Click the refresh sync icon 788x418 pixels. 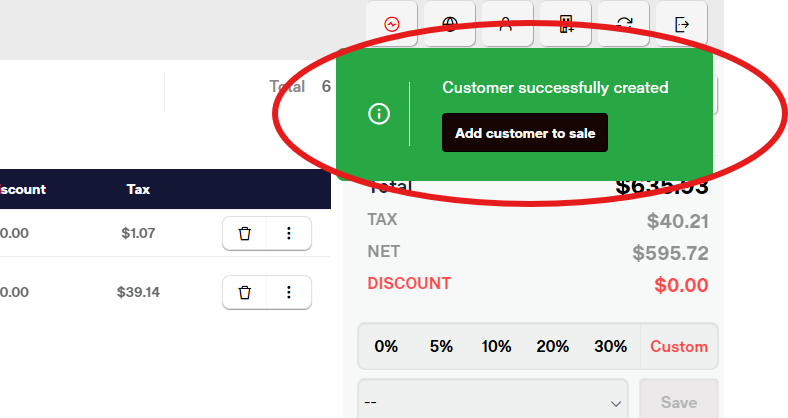(624, 24)
